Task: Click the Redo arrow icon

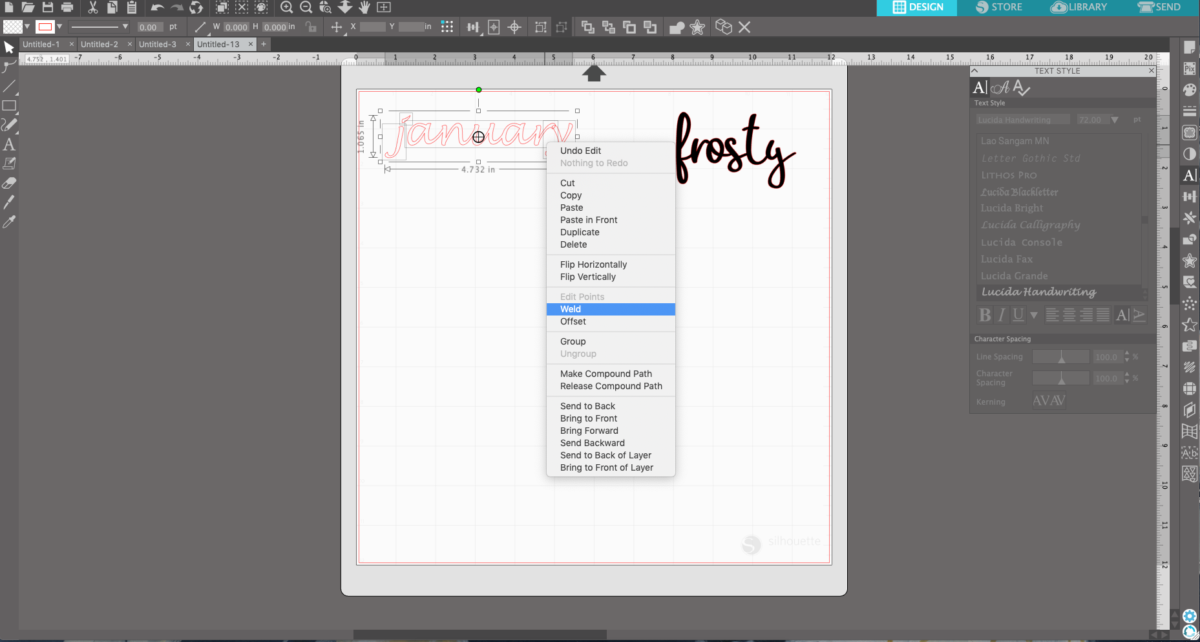Action: (x=177, y=7)
